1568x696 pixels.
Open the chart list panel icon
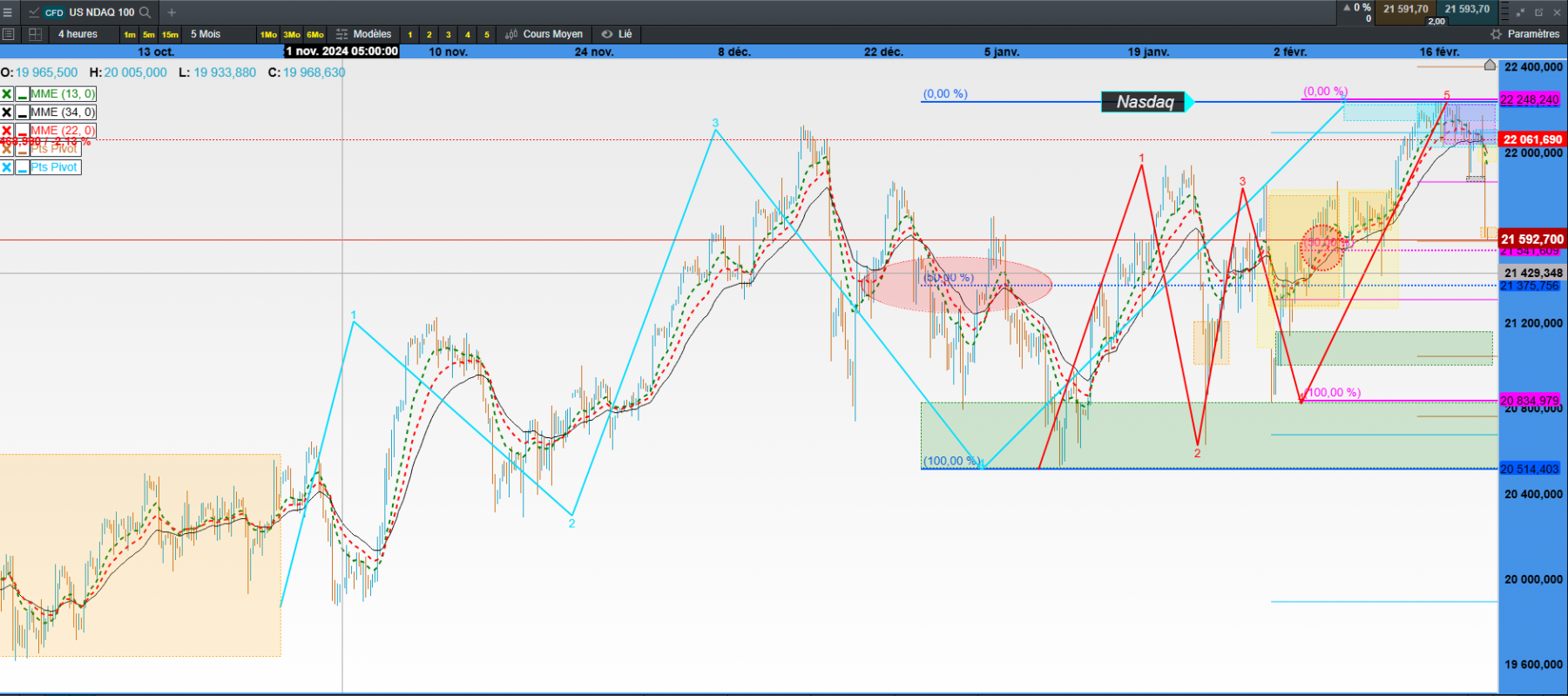[x=9, y=34]
